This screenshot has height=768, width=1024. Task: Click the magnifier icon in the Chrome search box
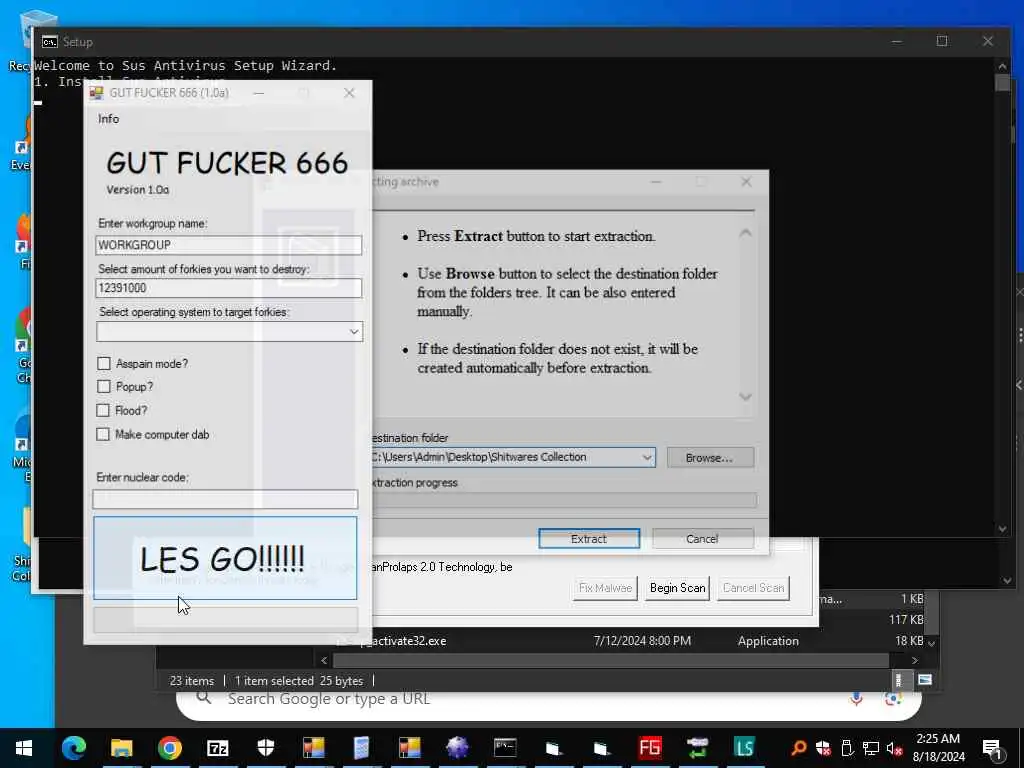204,698
